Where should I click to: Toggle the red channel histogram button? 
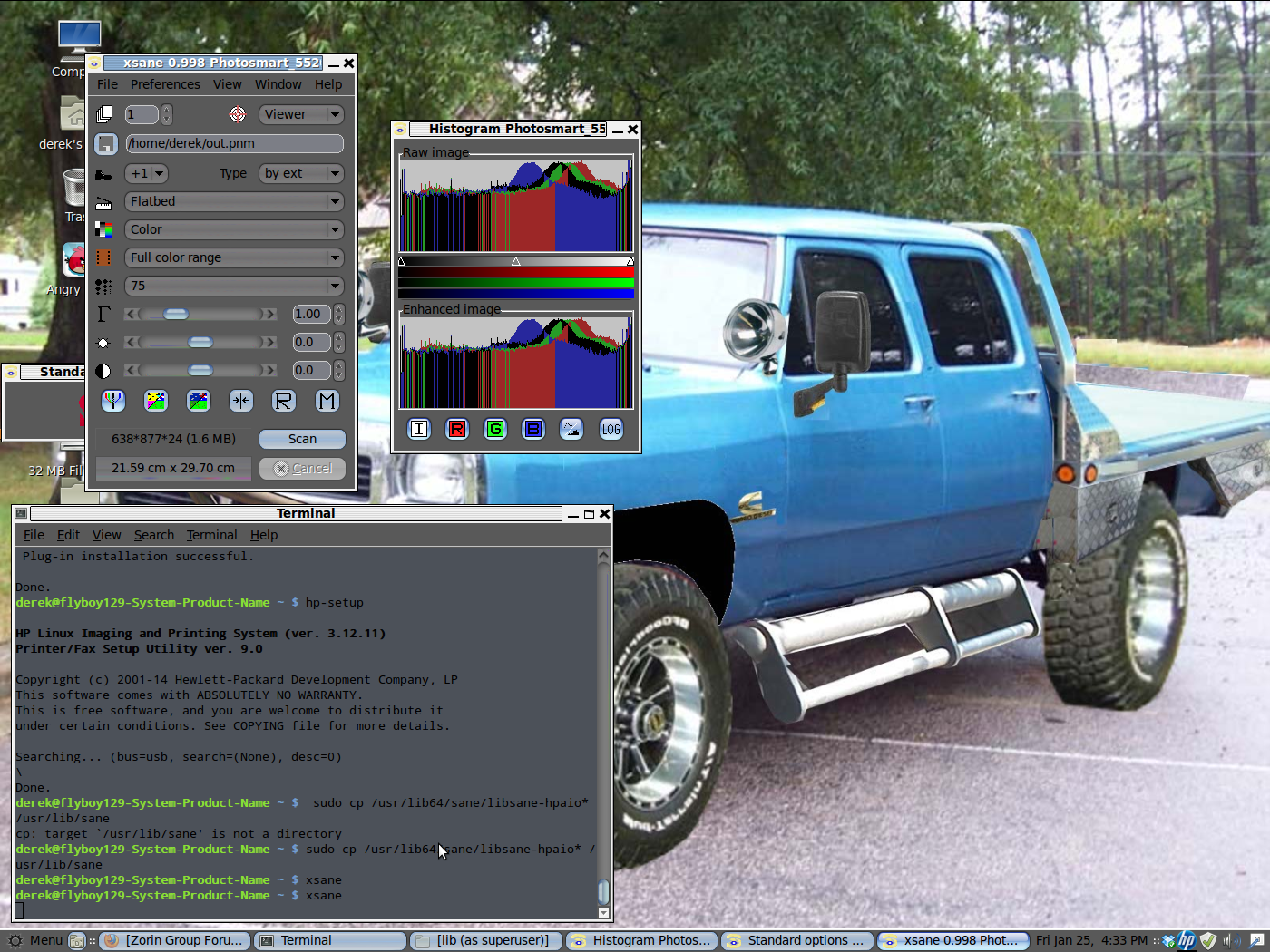(457, 429)
